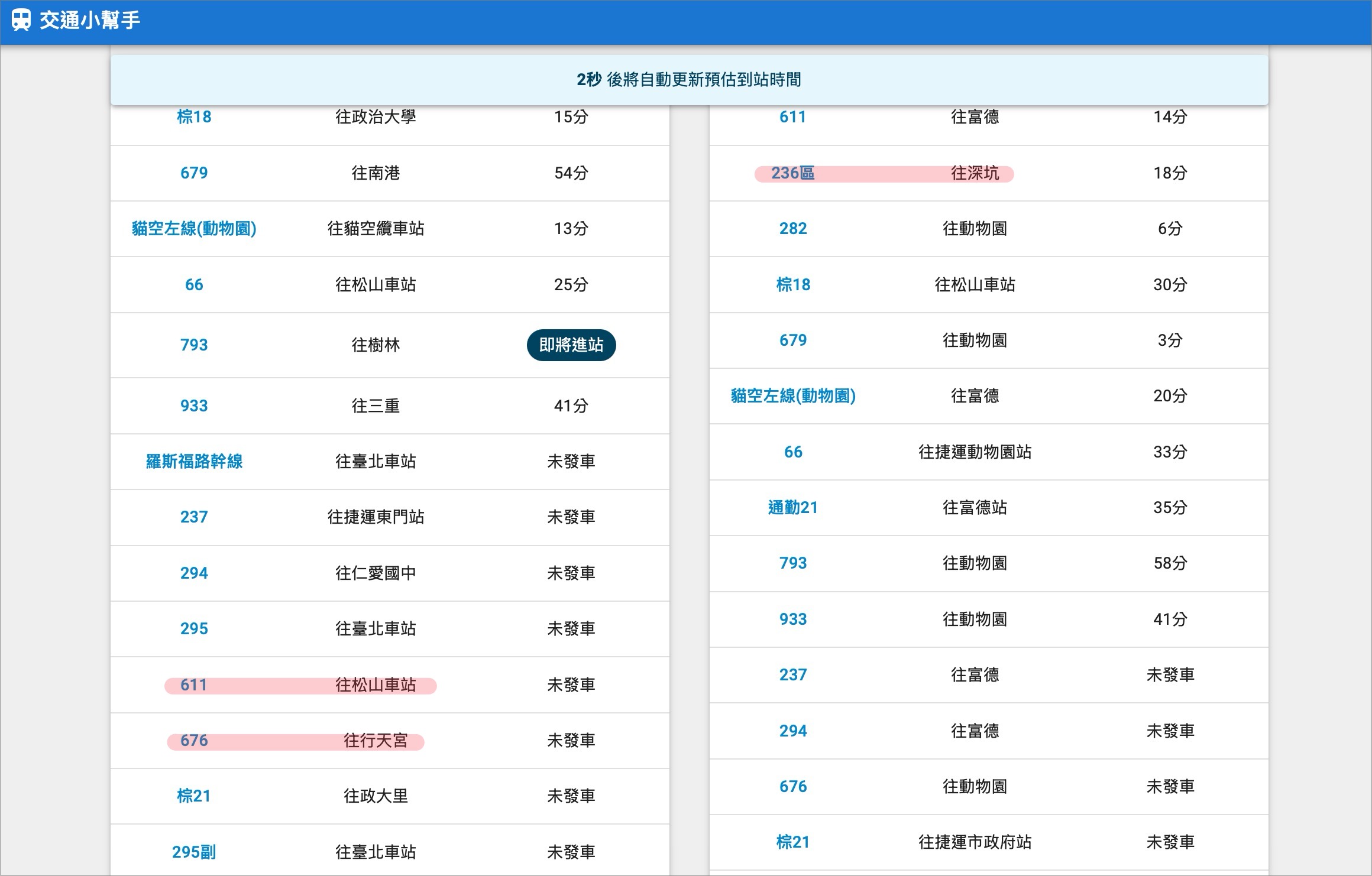This screenshot has width=1372, height=876.
Task: Select the 6分 arrival time
Action: (x=1170, y=229)
